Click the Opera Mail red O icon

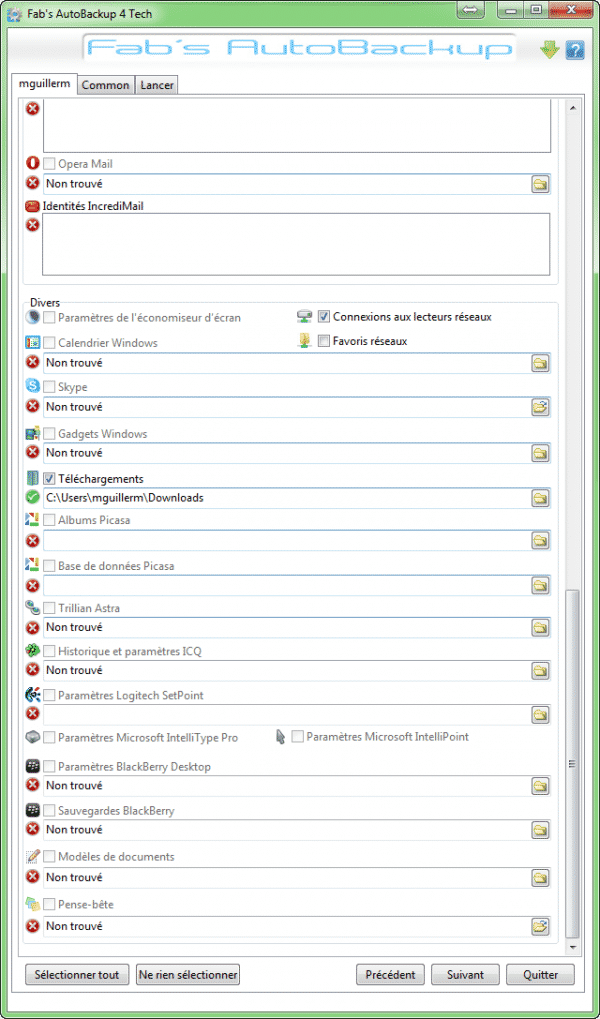33,164
